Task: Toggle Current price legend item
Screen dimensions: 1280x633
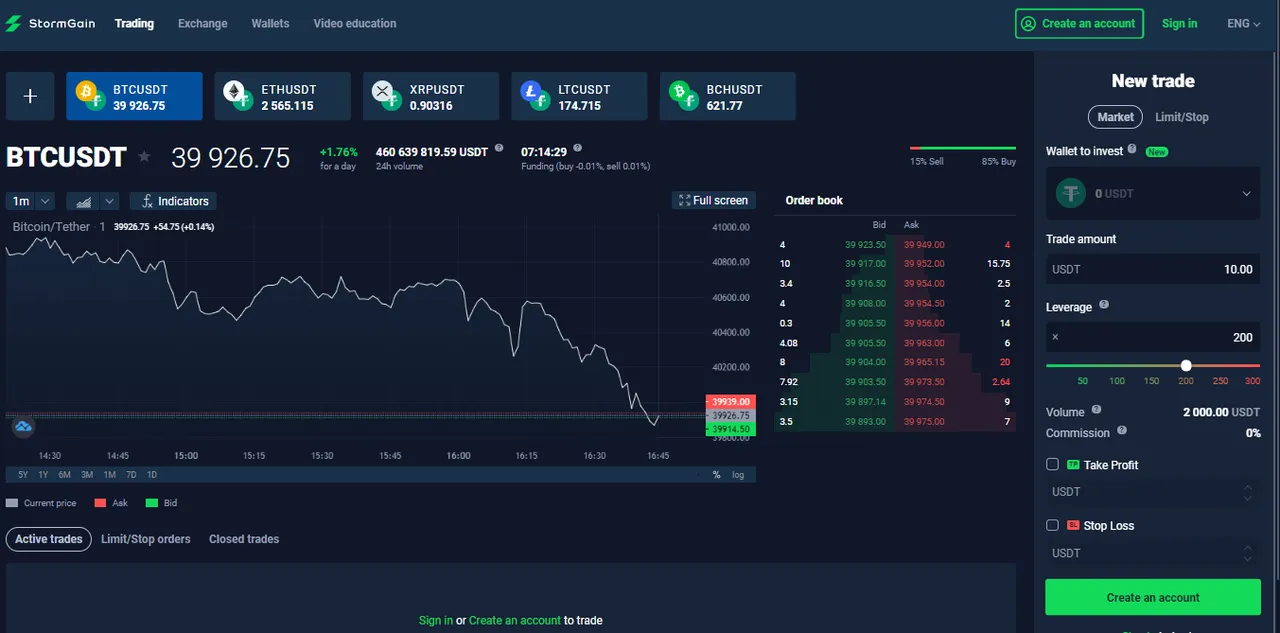Action: coord(41,503)
